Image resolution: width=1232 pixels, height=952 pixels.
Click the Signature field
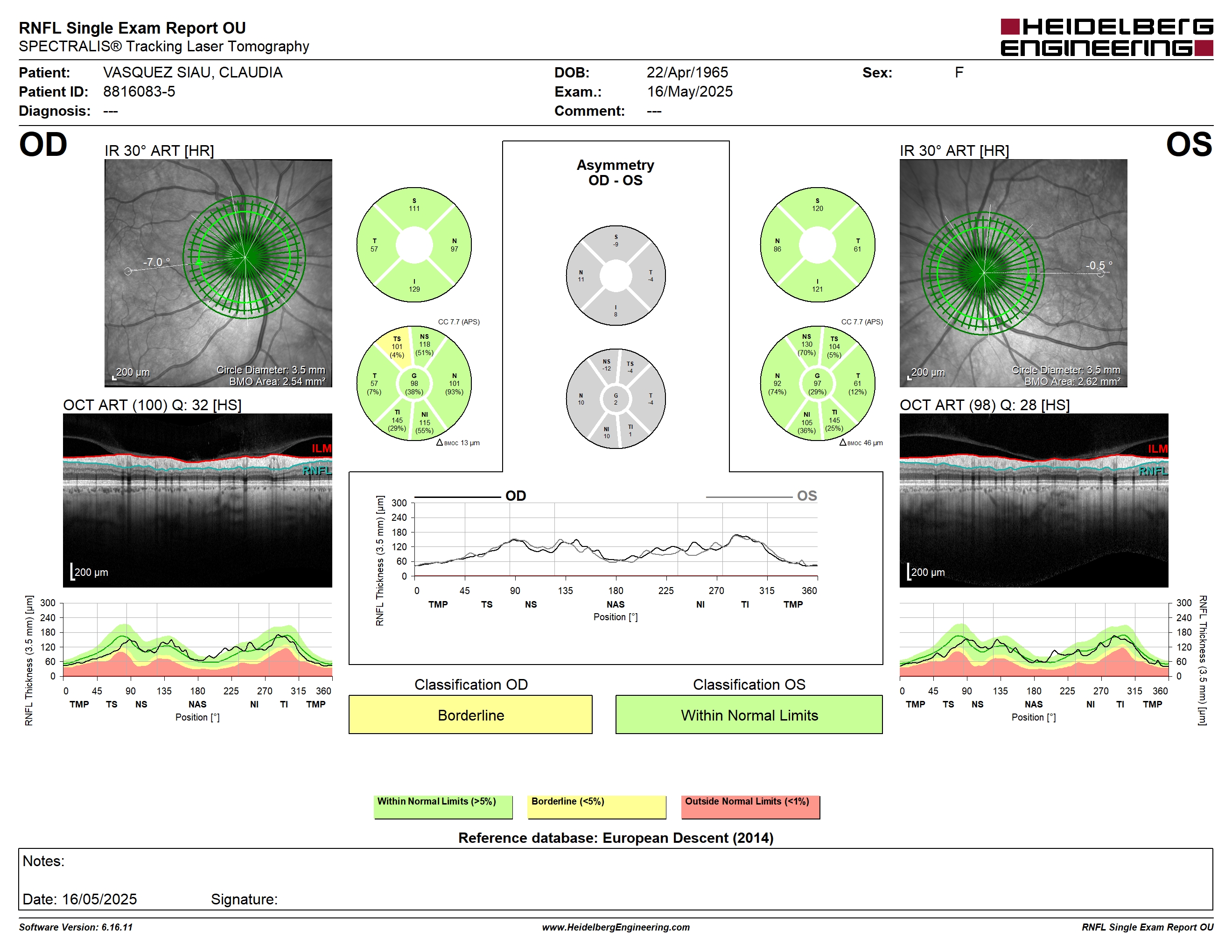(x=244, y=899)
